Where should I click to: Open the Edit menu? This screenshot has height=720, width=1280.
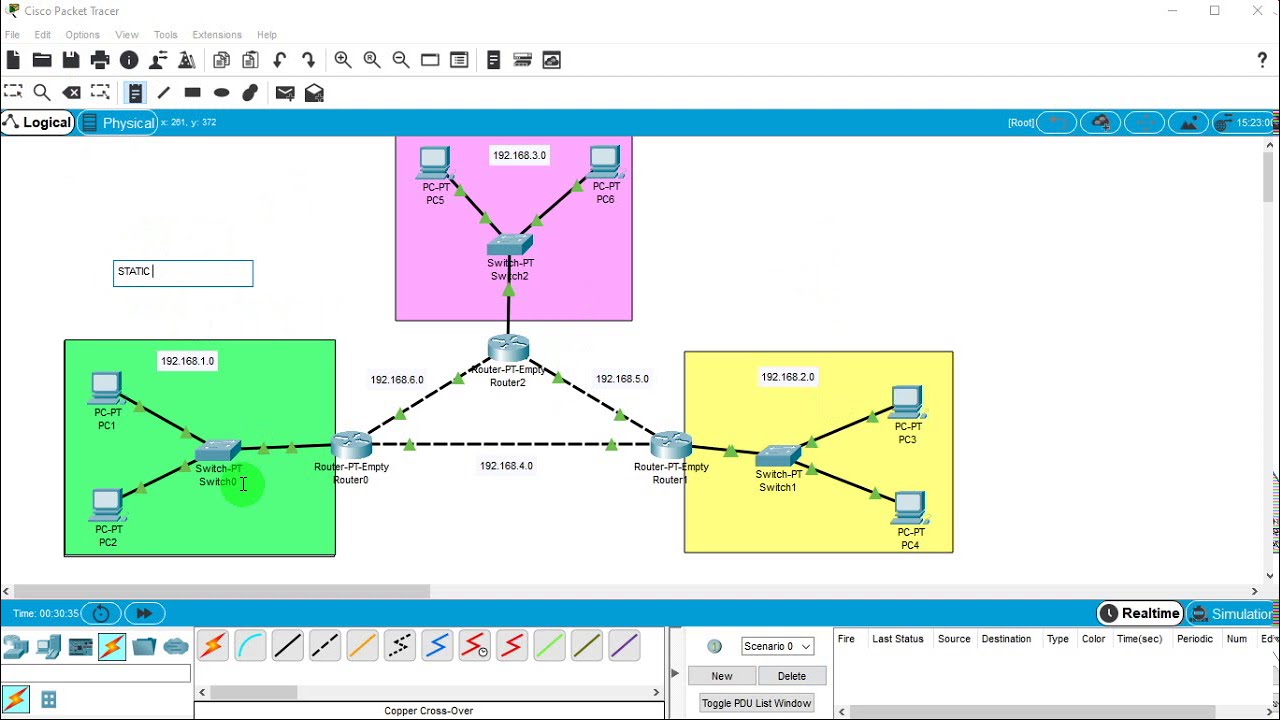43,35
